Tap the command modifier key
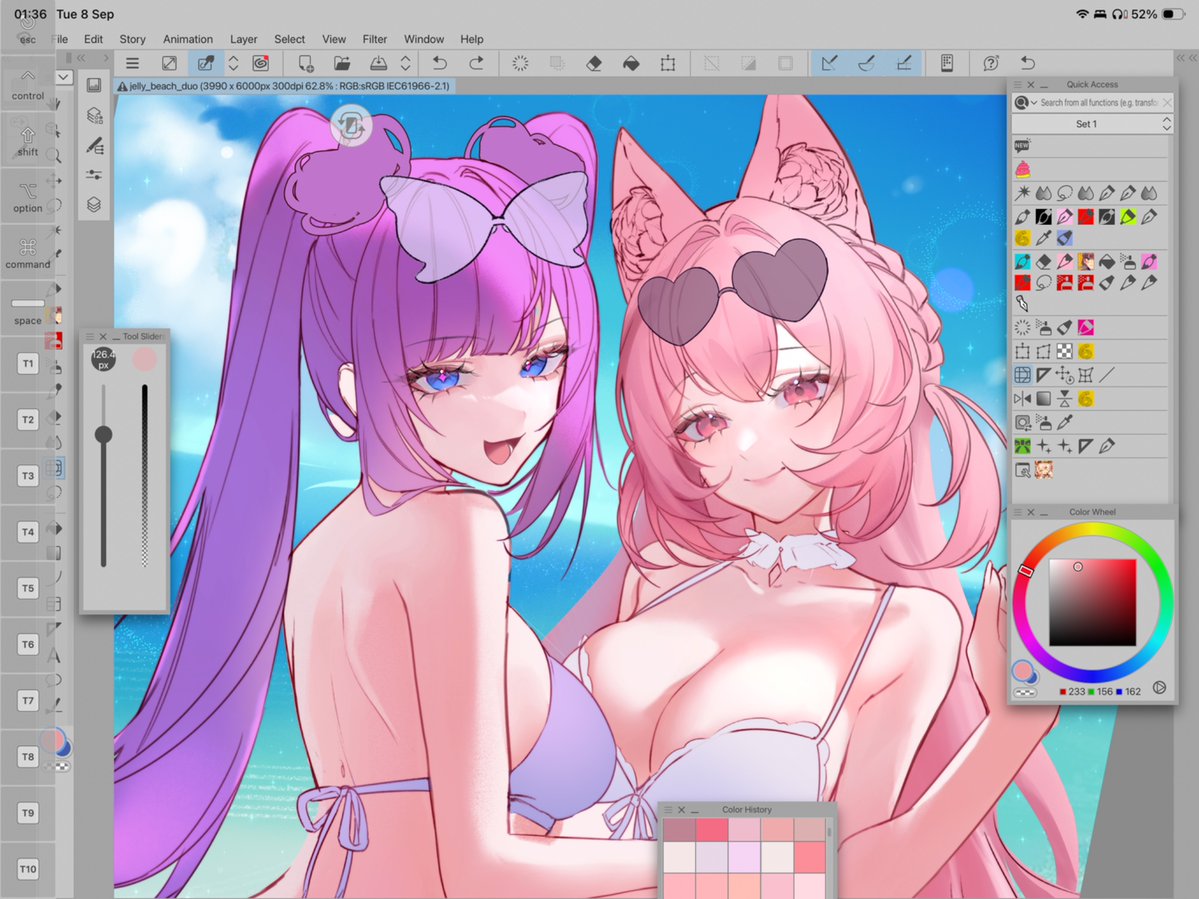 coord(28,253)
